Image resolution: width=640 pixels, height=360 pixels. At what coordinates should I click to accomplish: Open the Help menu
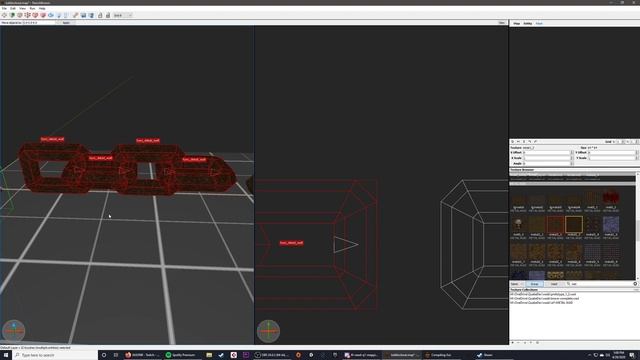point(42,9)
